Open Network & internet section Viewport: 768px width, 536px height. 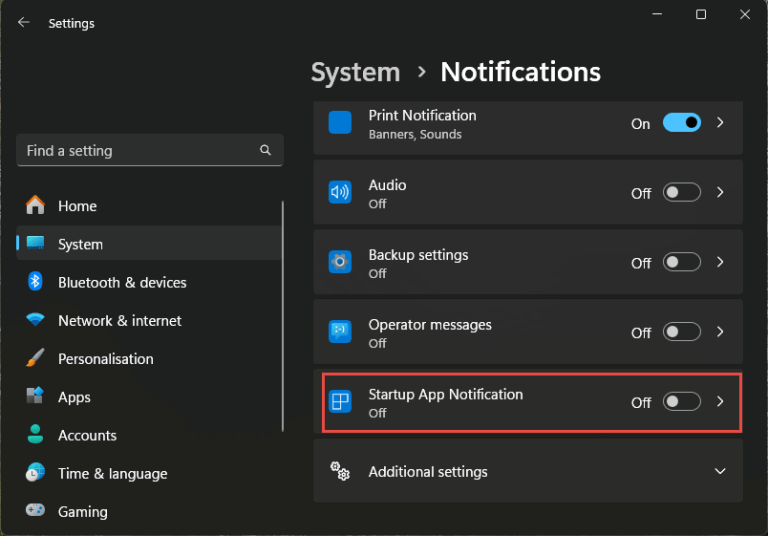149,320
